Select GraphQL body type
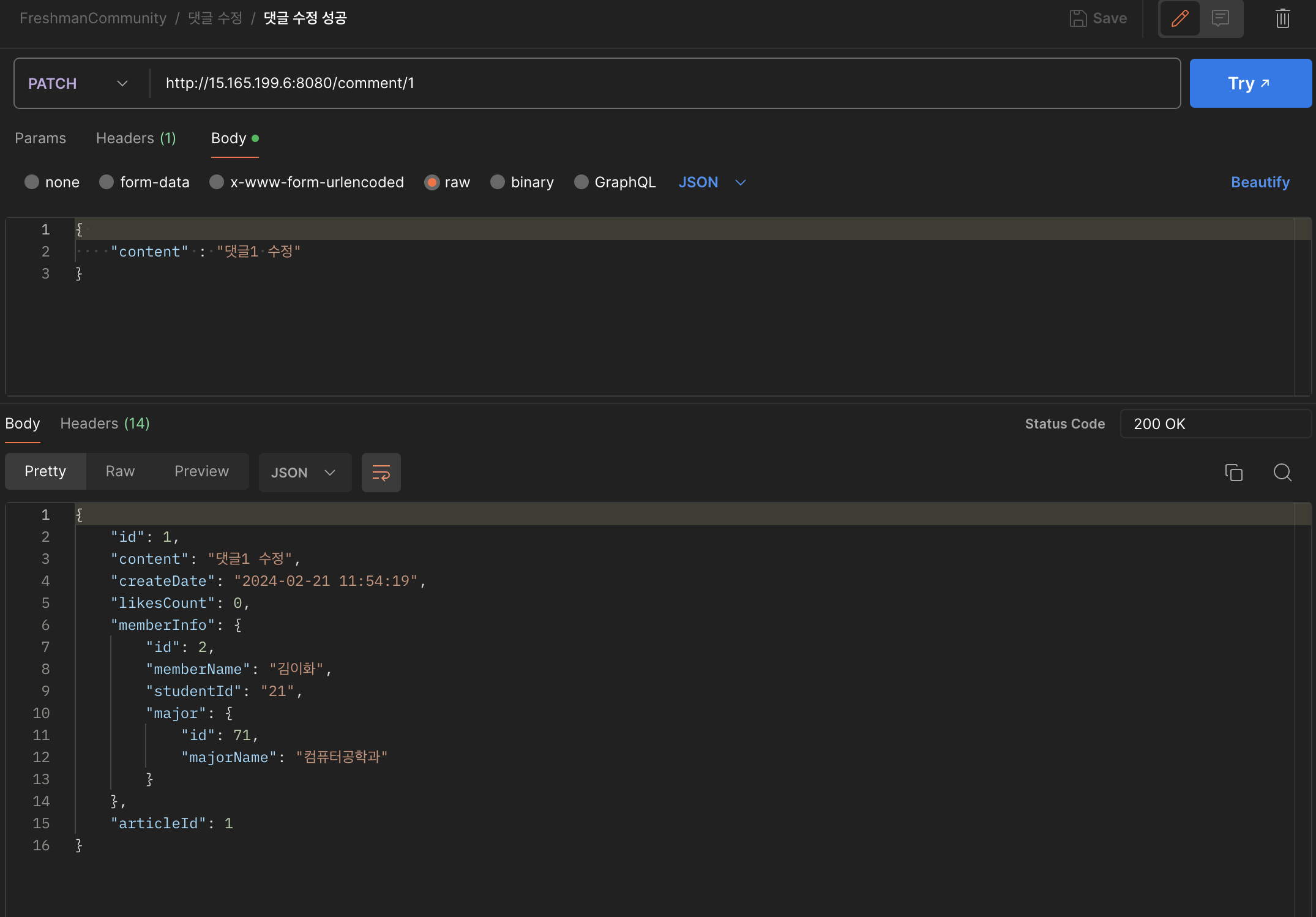Image resolution: width=1316 pixels, height=917 pixels. [581, 182]
